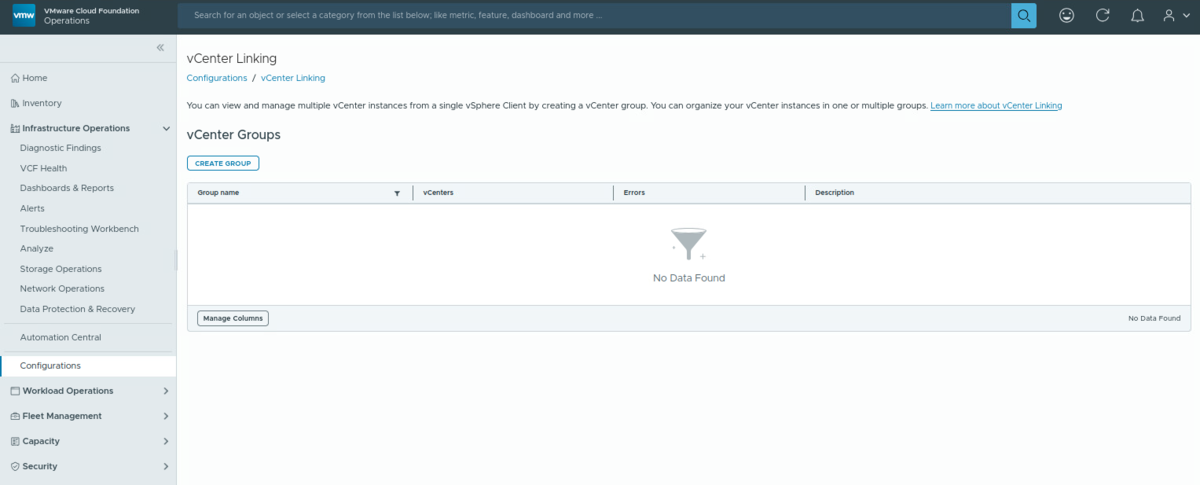Click the CREATE GROUP button

point(223,163)
